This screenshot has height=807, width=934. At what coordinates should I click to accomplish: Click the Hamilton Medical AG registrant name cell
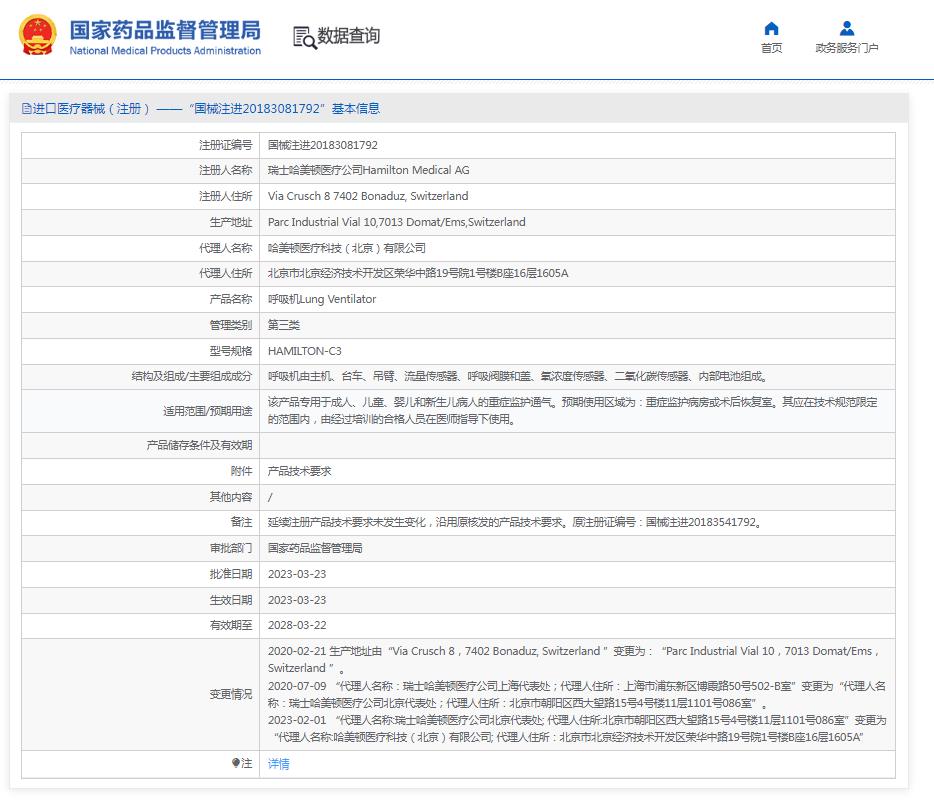(x=368, y=171)
